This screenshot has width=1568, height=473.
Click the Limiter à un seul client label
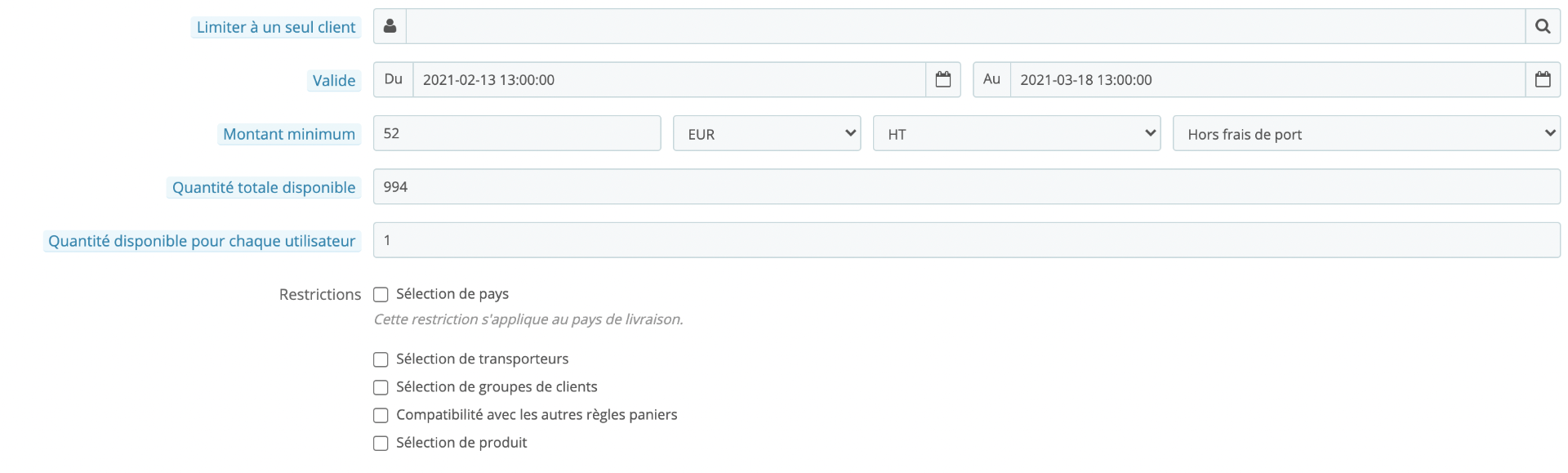click(276, 27)
